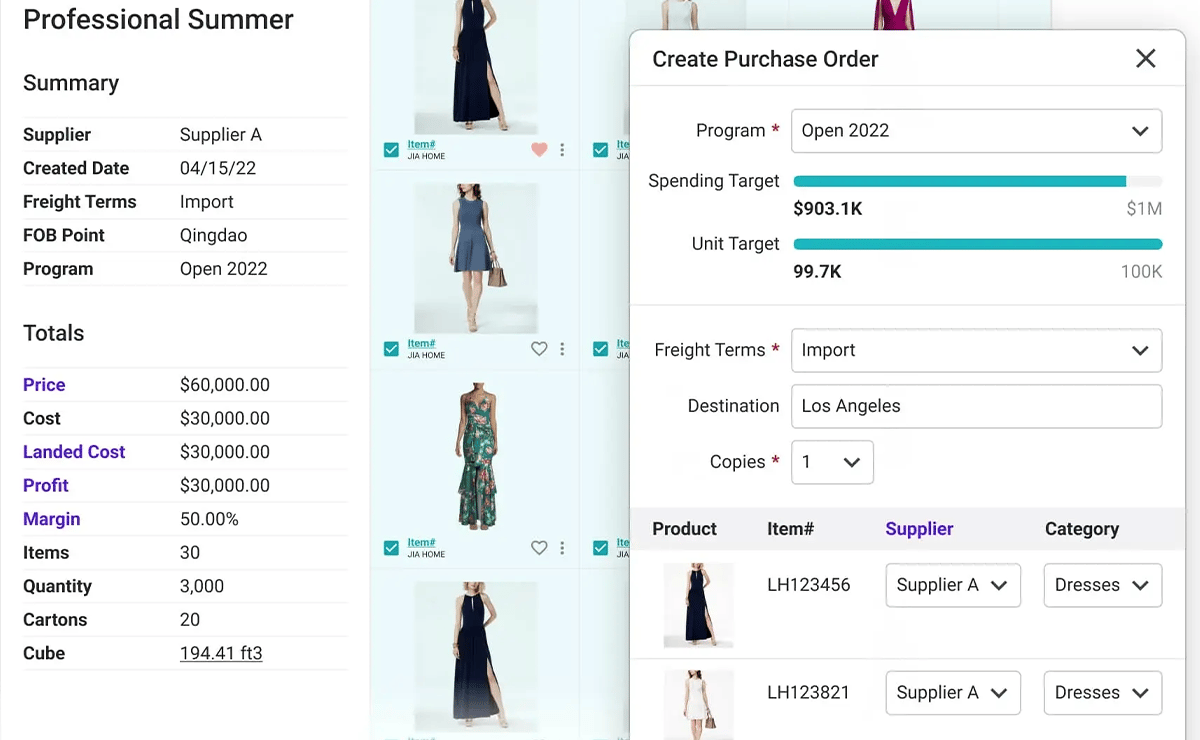Favorite the blue sleeveless dress

(539, 348)
